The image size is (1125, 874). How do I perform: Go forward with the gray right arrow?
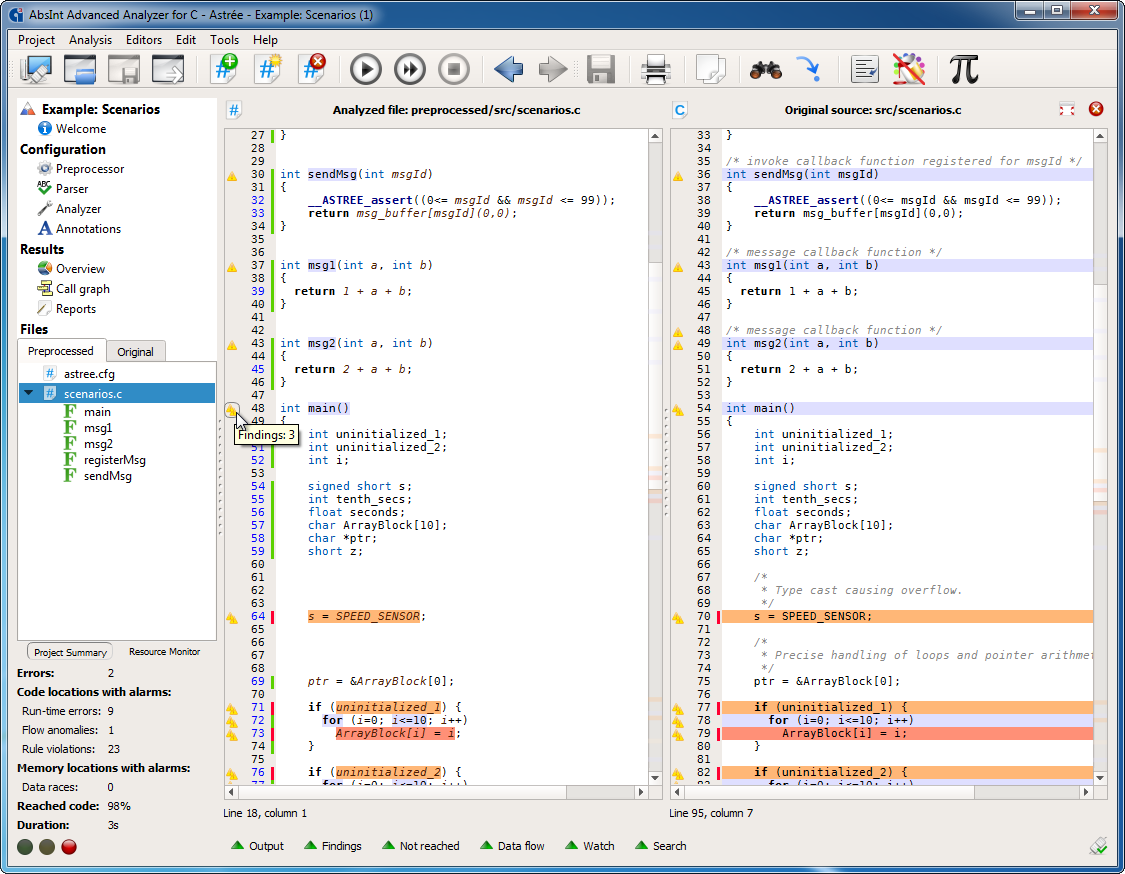click(552, 70)
